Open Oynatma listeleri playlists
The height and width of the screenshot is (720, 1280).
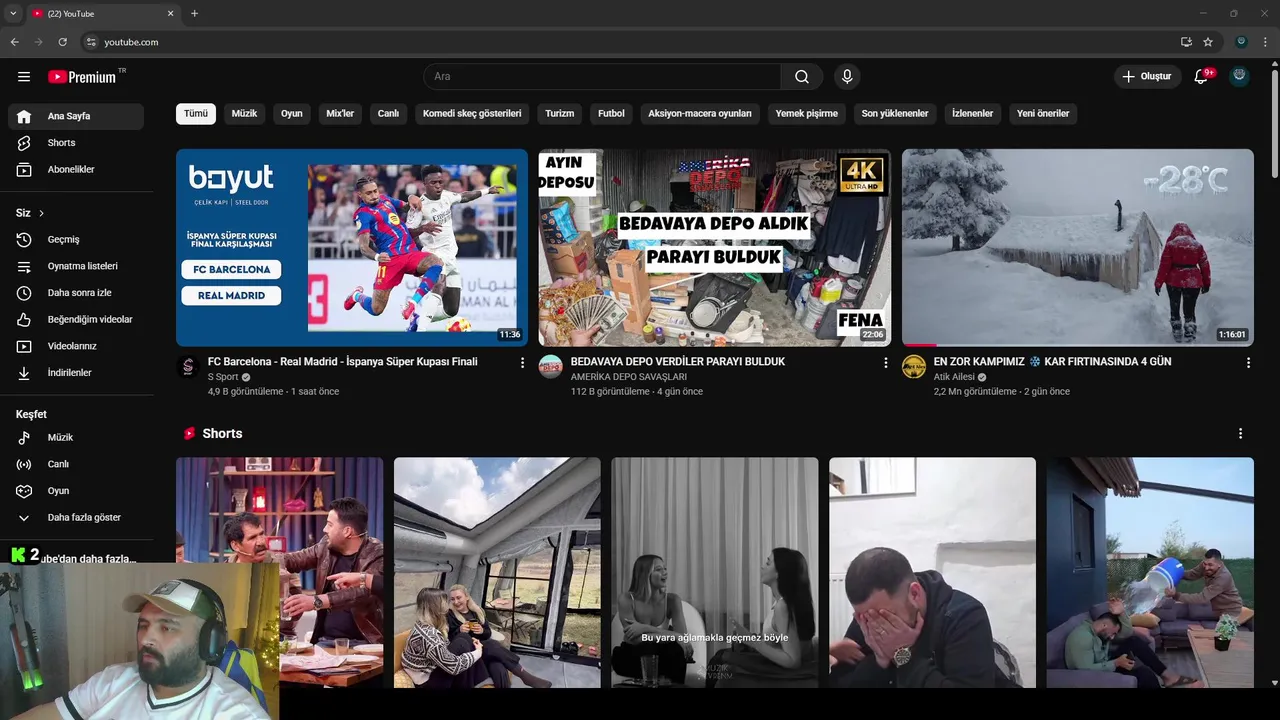point(76,266)
